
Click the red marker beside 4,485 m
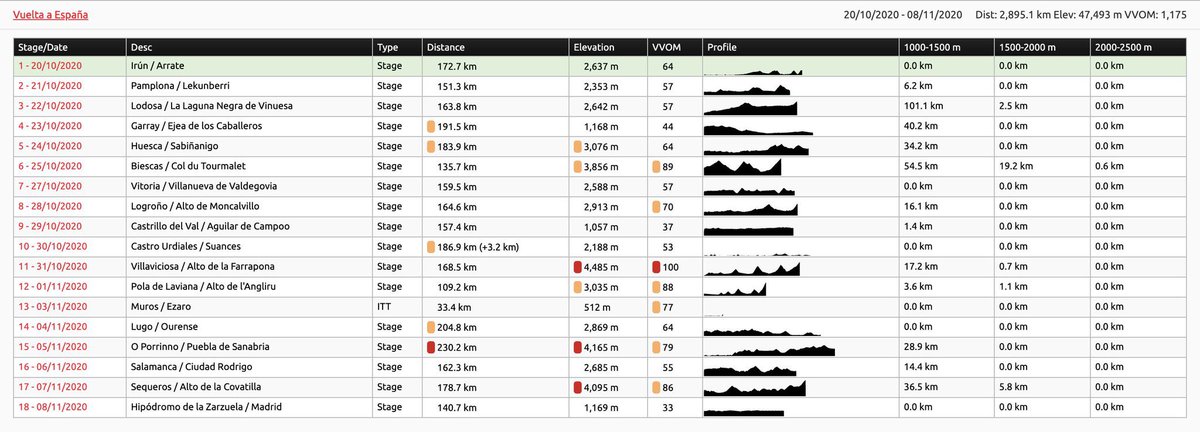[578, 267]
